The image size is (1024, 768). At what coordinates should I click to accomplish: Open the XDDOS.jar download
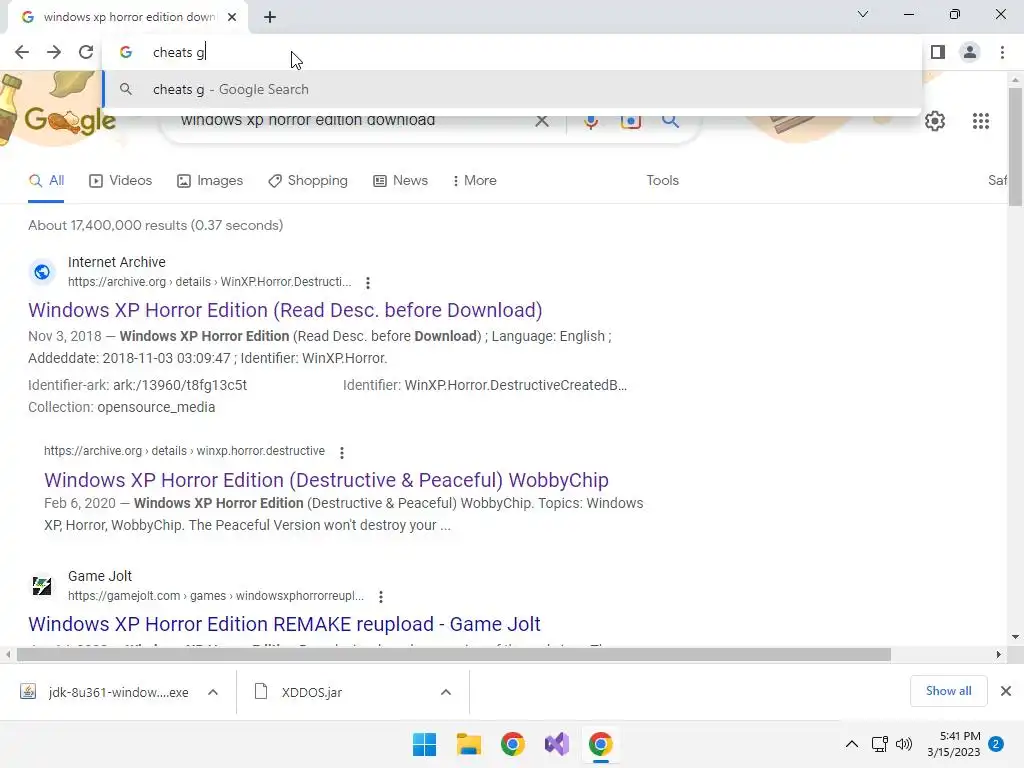(x=298, y=692)
